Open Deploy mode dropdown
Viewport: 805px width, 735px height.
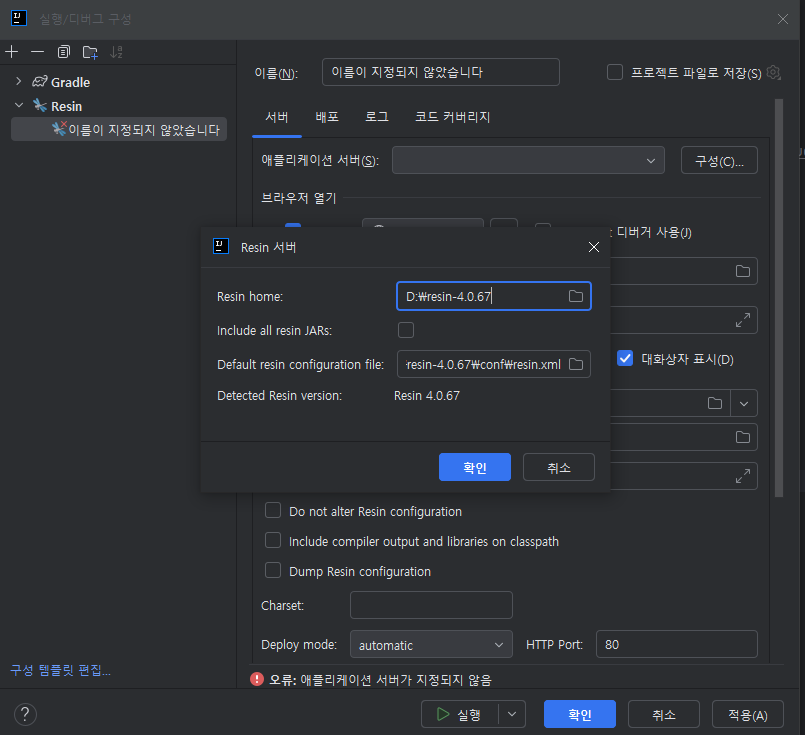[431, 645]
